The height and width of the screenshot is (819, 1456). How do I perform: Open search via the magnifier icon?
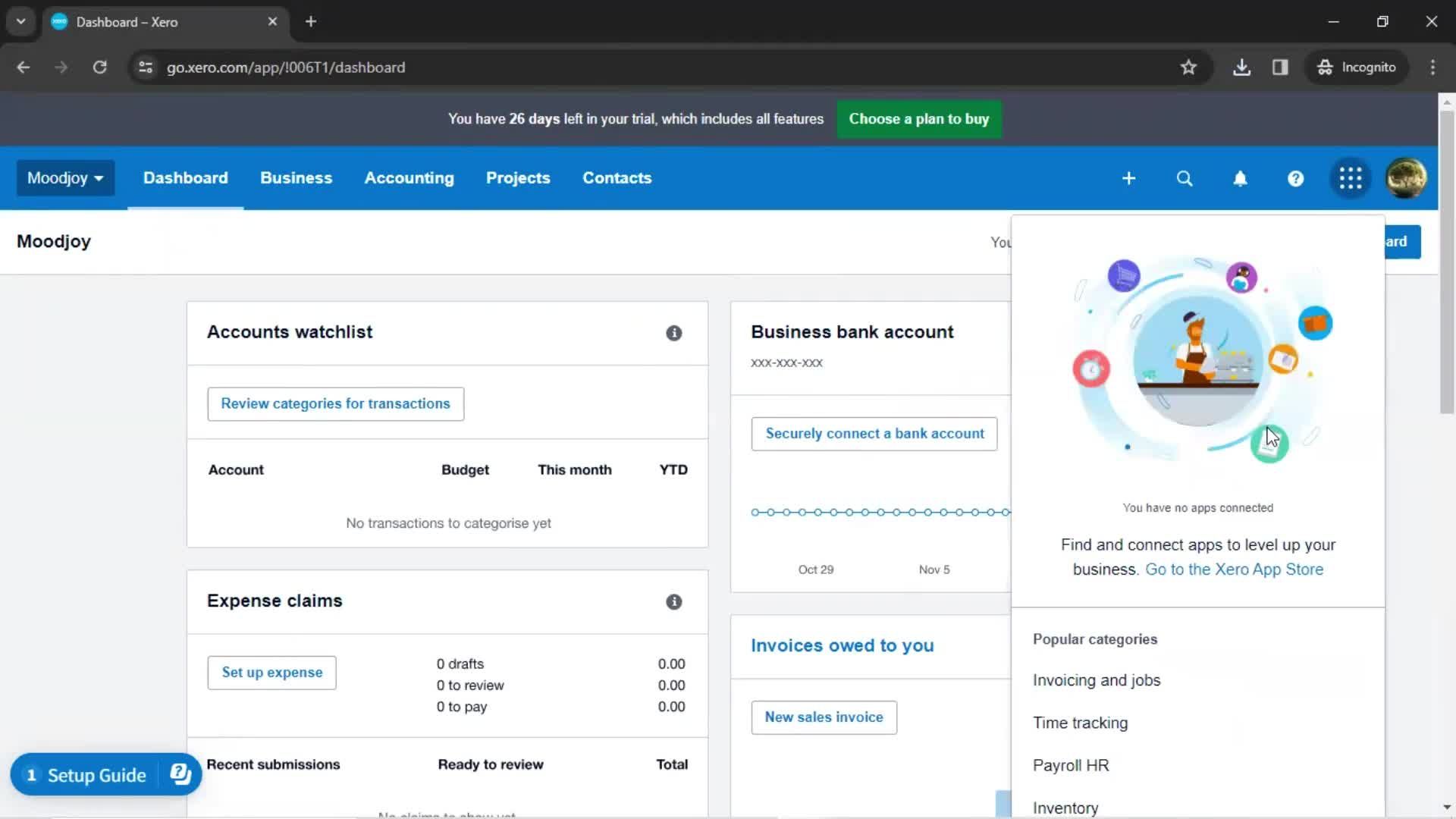click(1185, 178)
